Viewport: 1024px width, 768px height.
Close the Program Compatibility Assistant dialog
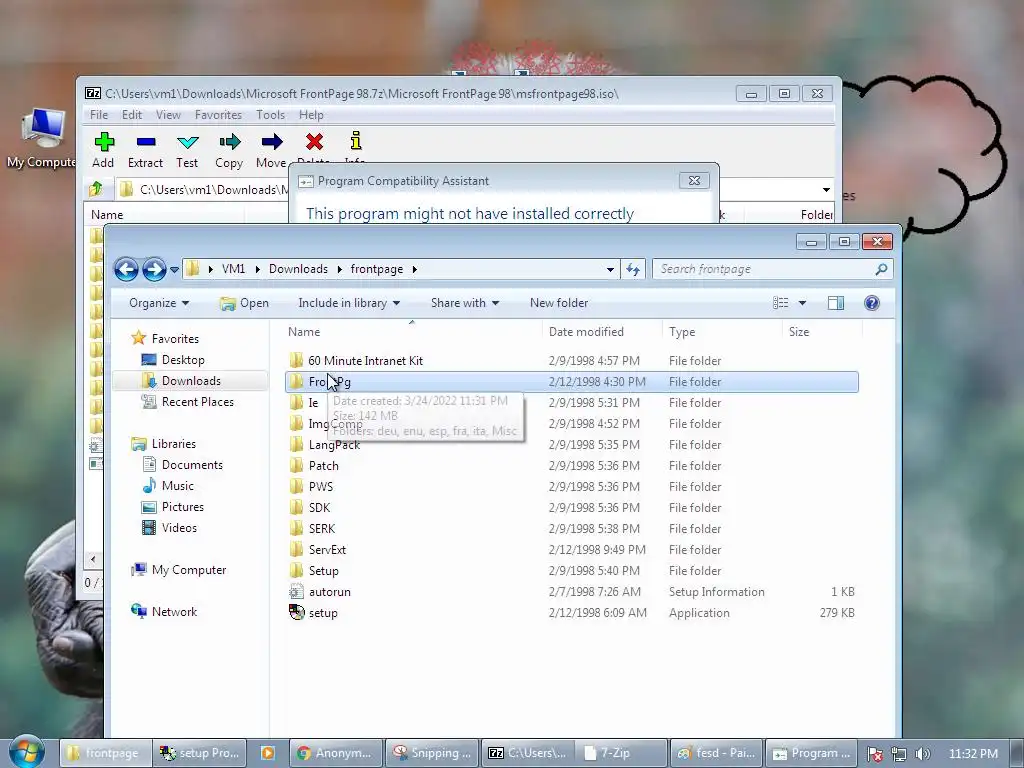(x=694, y=180)
